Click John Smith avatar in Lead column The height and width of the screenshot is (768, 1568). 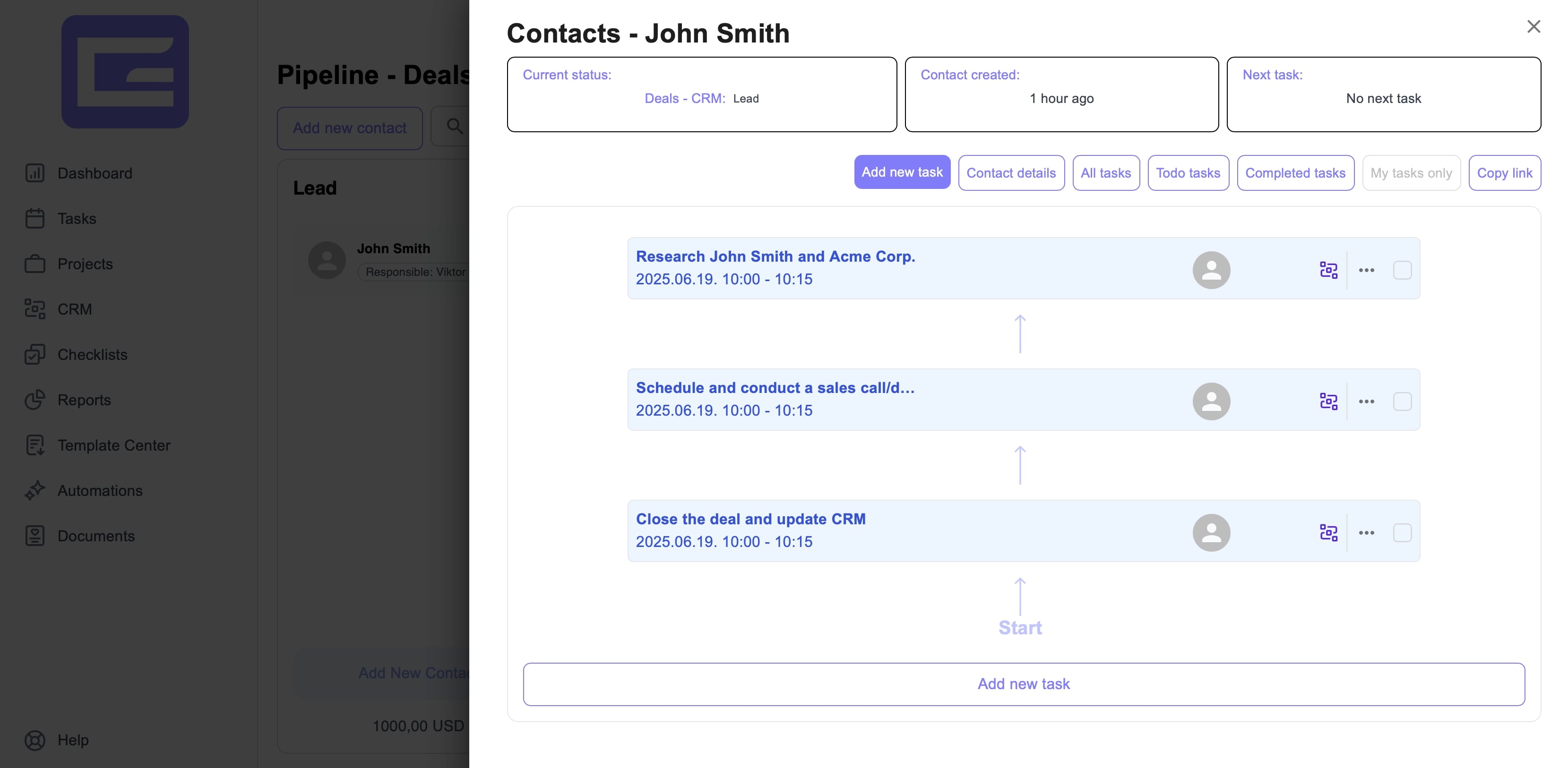point(327,260)
